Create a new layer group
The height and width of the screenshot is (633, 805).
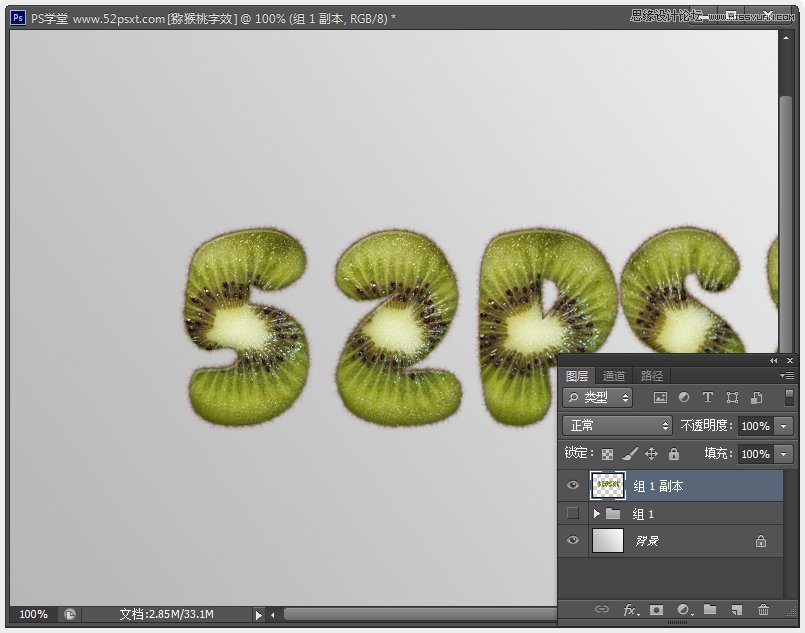pyautogui.click(x=710, y=609)
